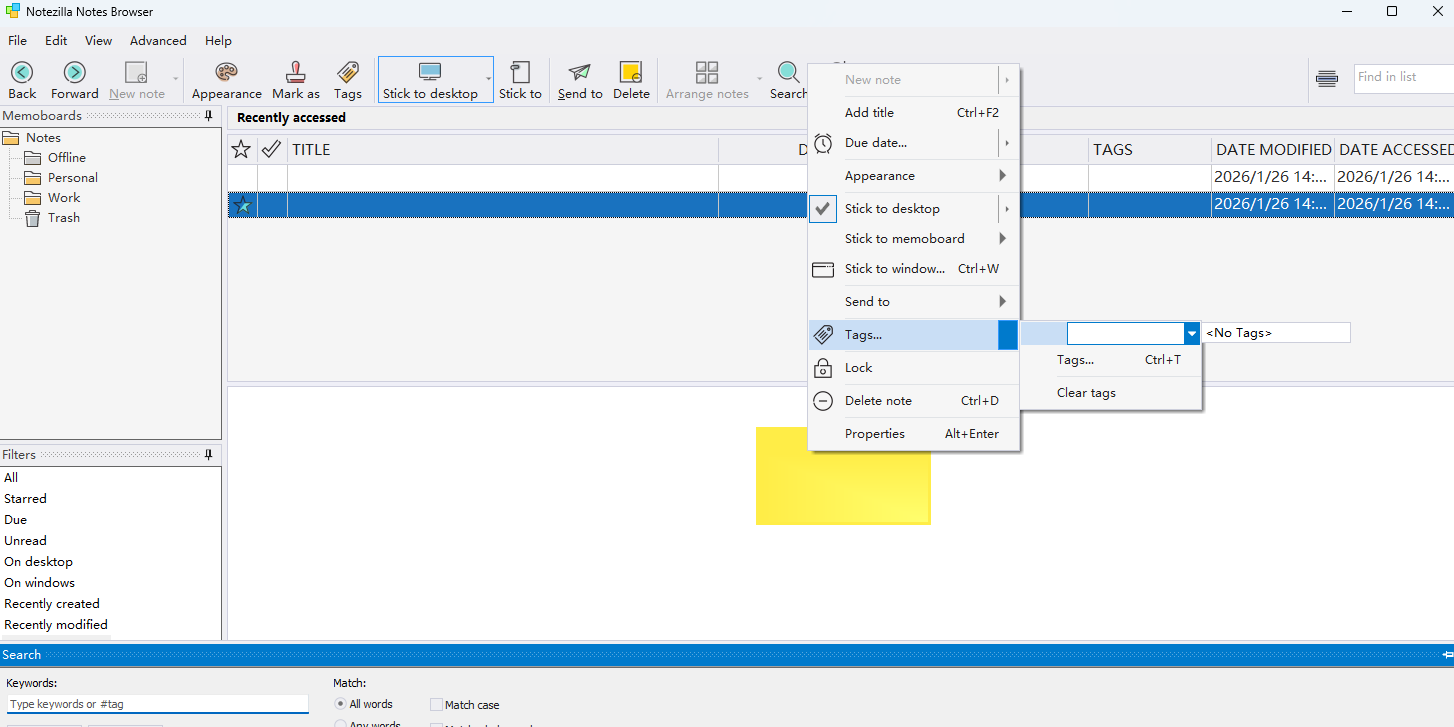Viewport: 1454px width, 727px height.
Task: Click the Send to paper plane icon
Action: click(580, 73)
